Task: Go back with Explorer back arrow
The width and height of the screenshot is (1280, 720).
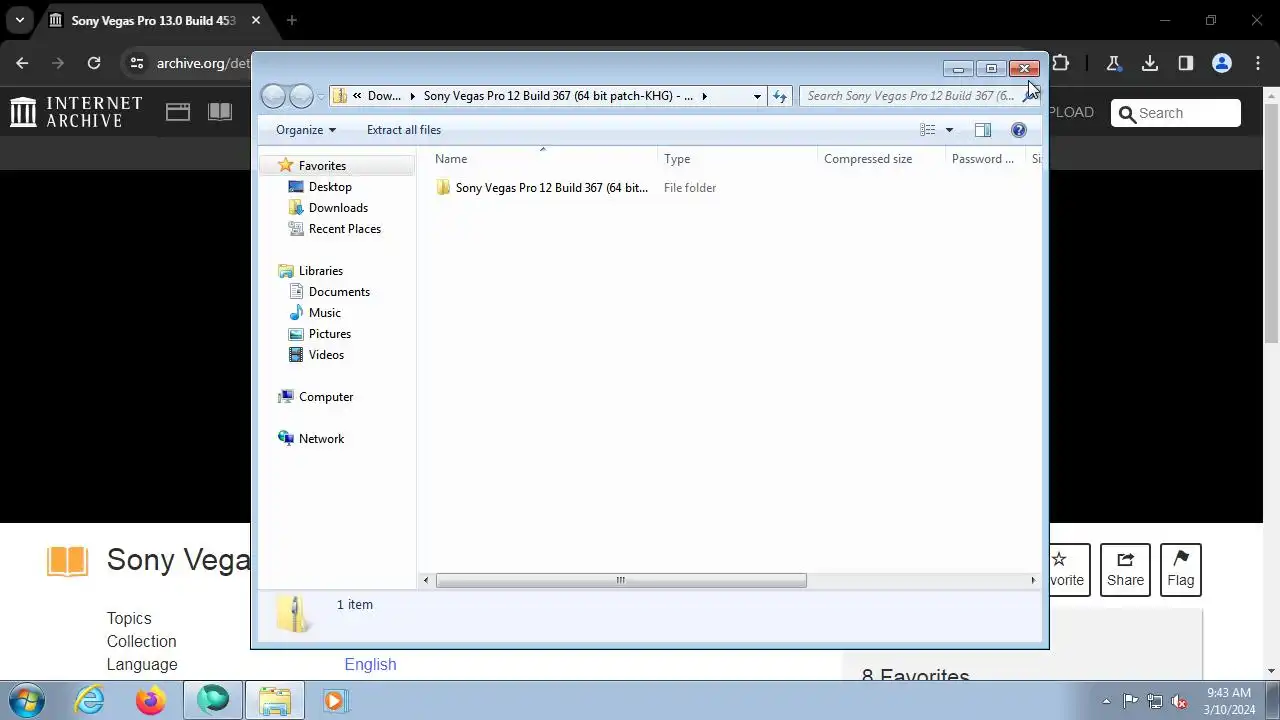Action: [273, 96]
